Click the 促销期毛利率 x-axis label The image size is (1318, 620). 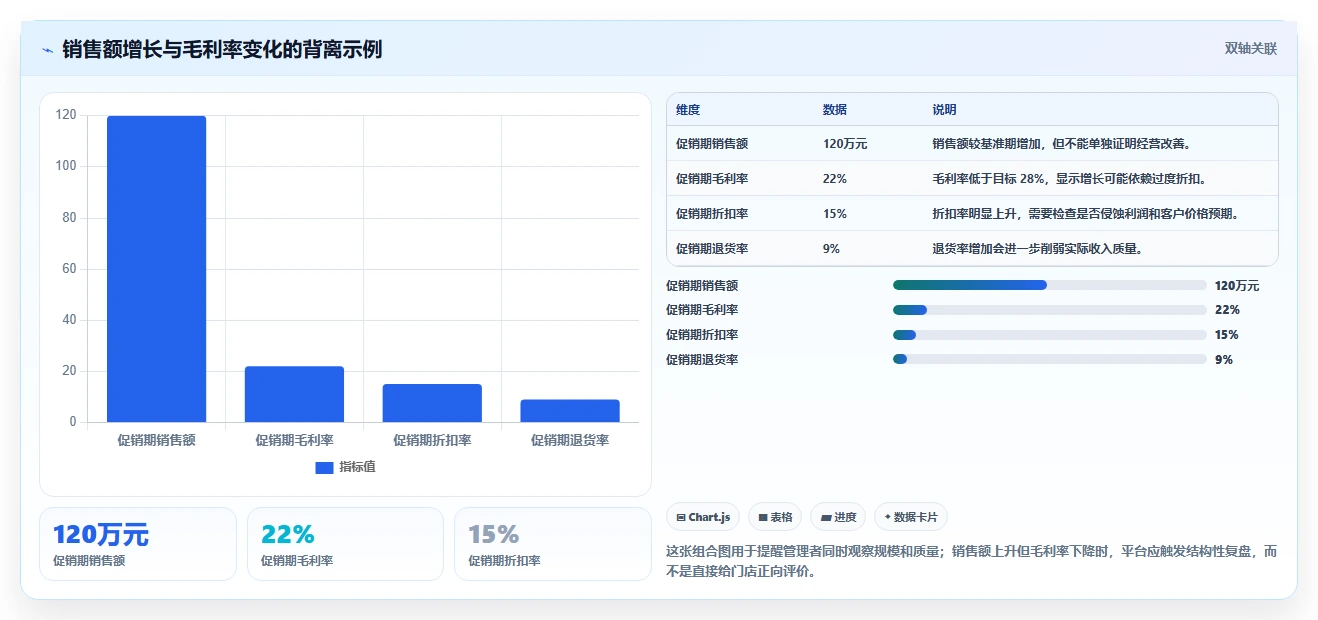point(294,440)
